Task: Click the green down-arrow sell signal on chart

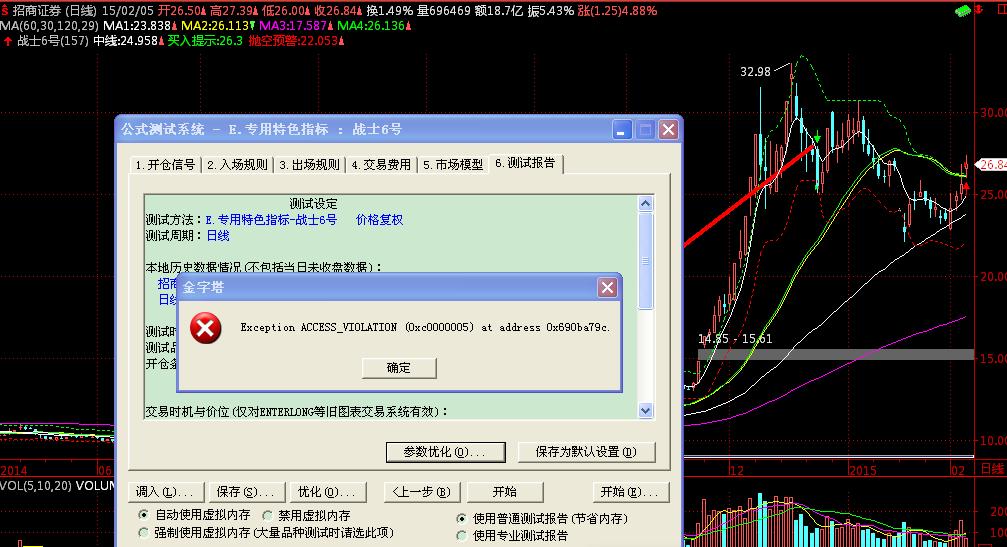Action: (x=818, y=138)
